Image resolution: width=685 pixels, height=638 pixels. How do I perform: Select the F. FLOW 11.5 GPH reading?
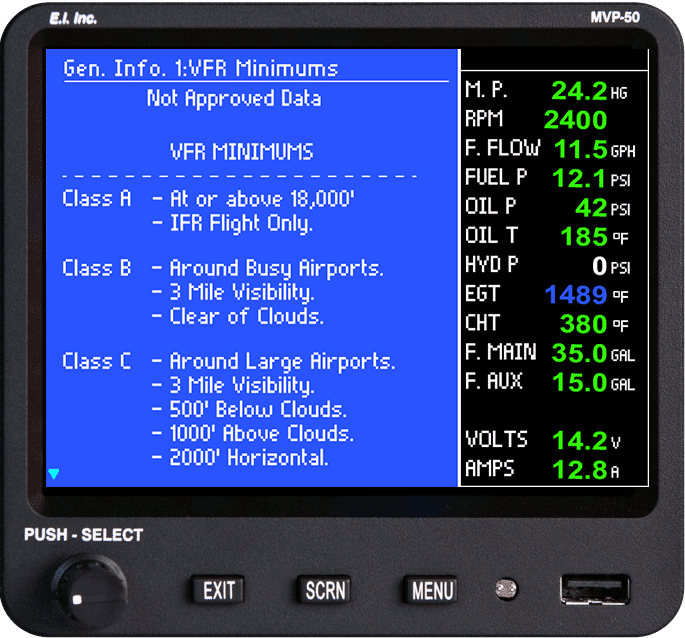click(550, 149)
